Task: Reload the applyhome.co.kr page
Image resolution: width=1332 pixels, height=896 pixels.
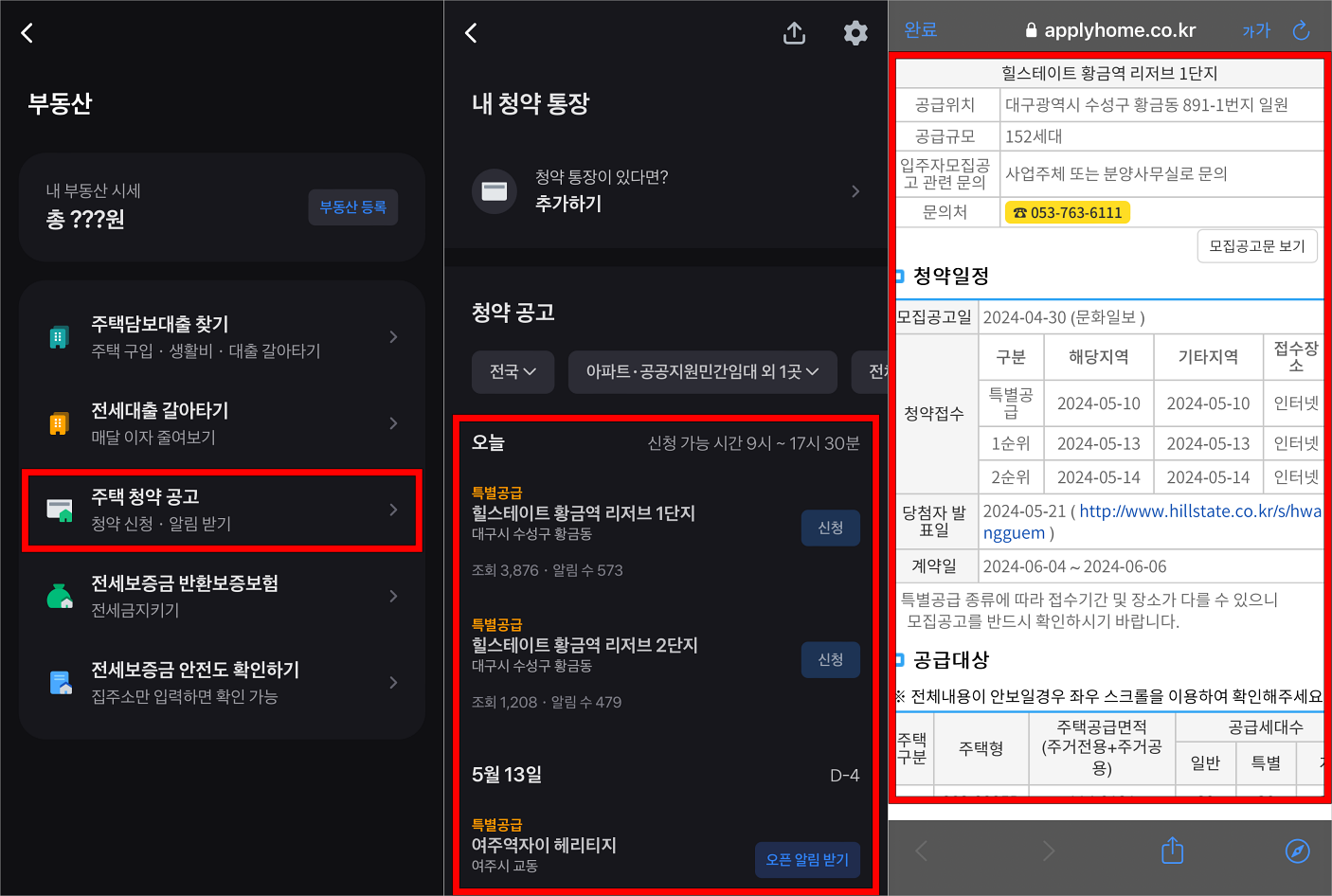Action: (1302, 30)
